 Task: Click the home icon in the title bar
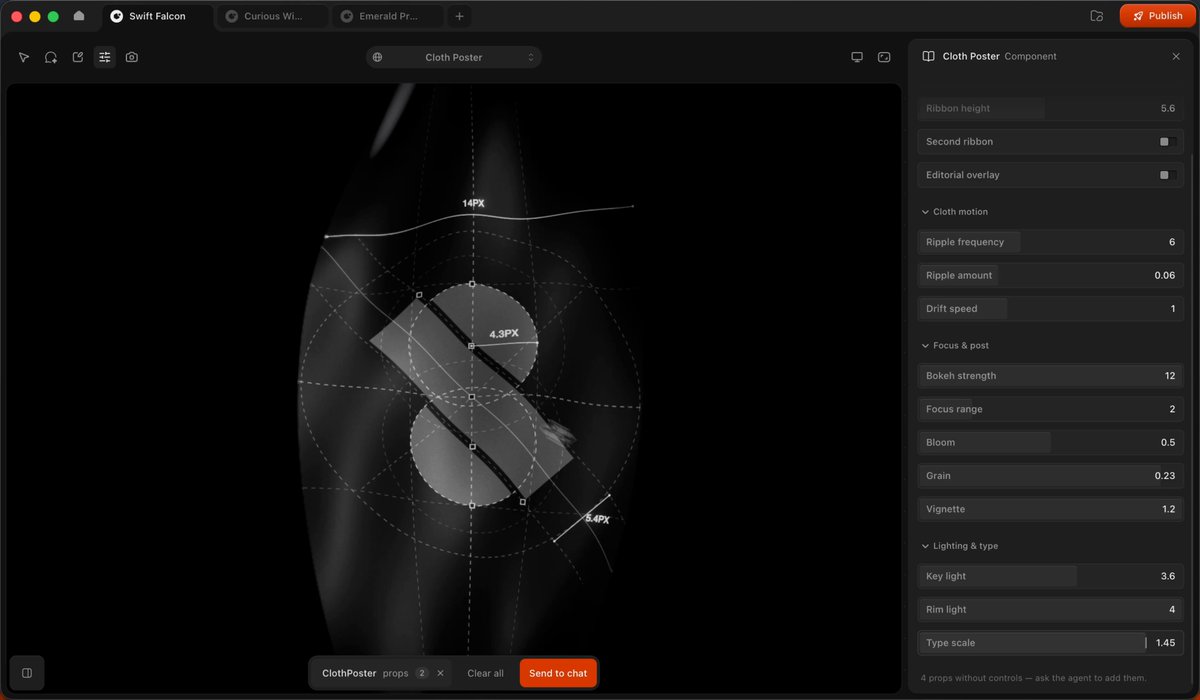point(79,16)
